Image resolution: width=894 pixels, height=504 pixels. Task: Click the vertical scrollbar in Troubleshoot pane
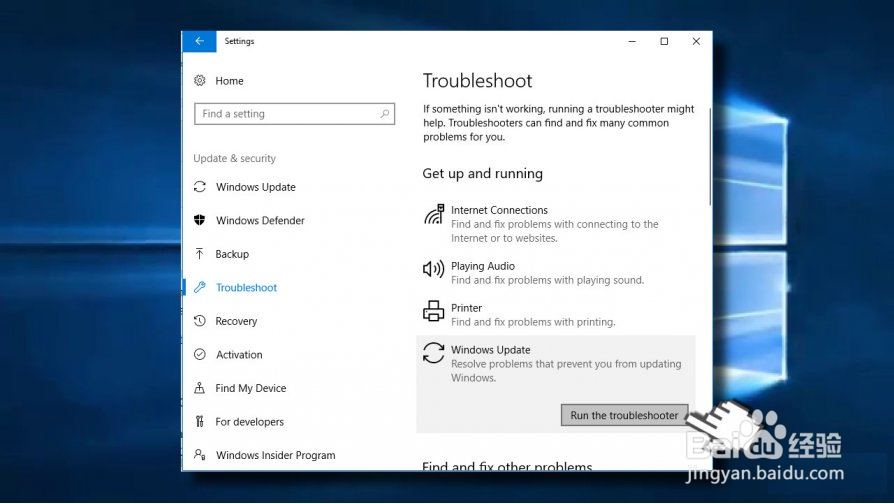(x=710, y=157)
